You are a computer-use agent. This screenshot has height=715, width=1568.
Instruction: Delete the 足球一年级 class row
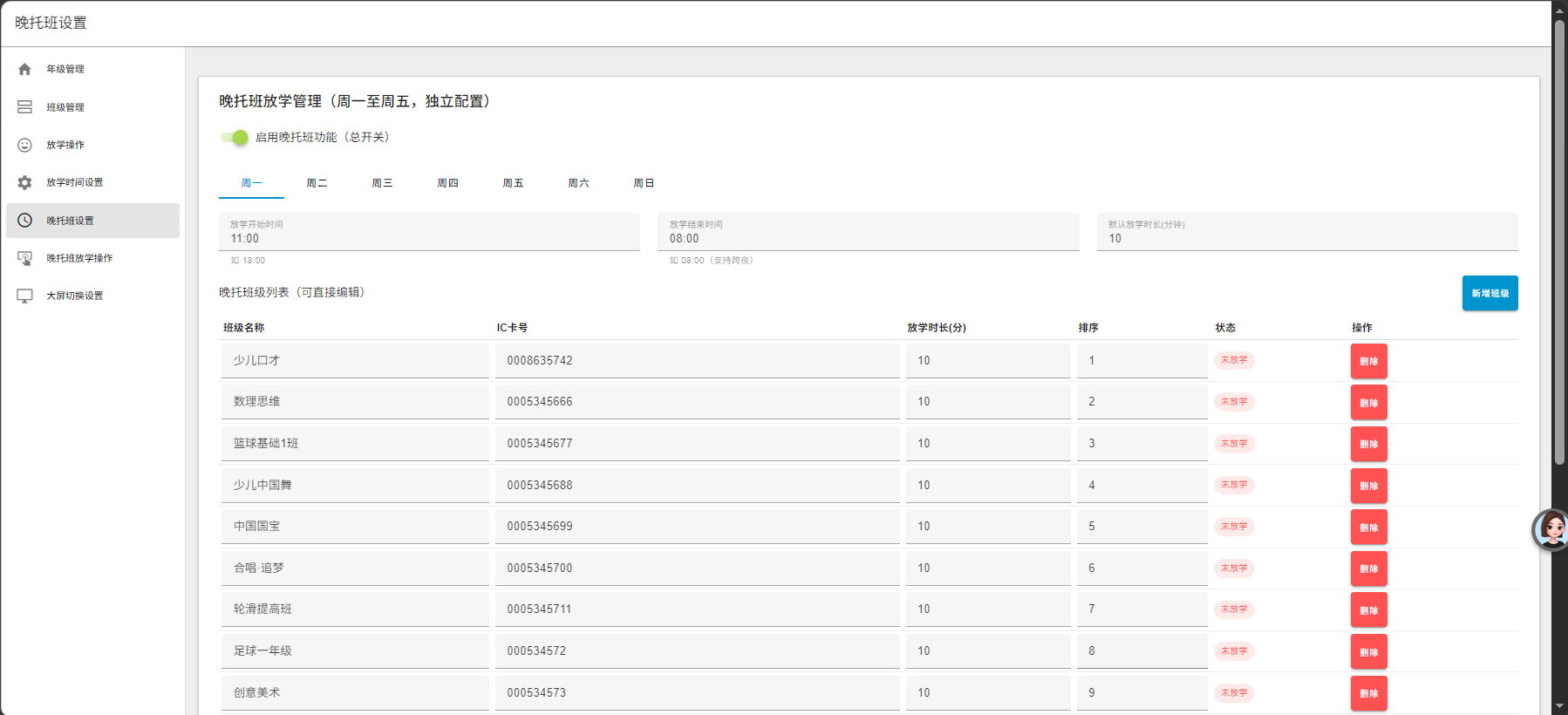(1368, 652)
